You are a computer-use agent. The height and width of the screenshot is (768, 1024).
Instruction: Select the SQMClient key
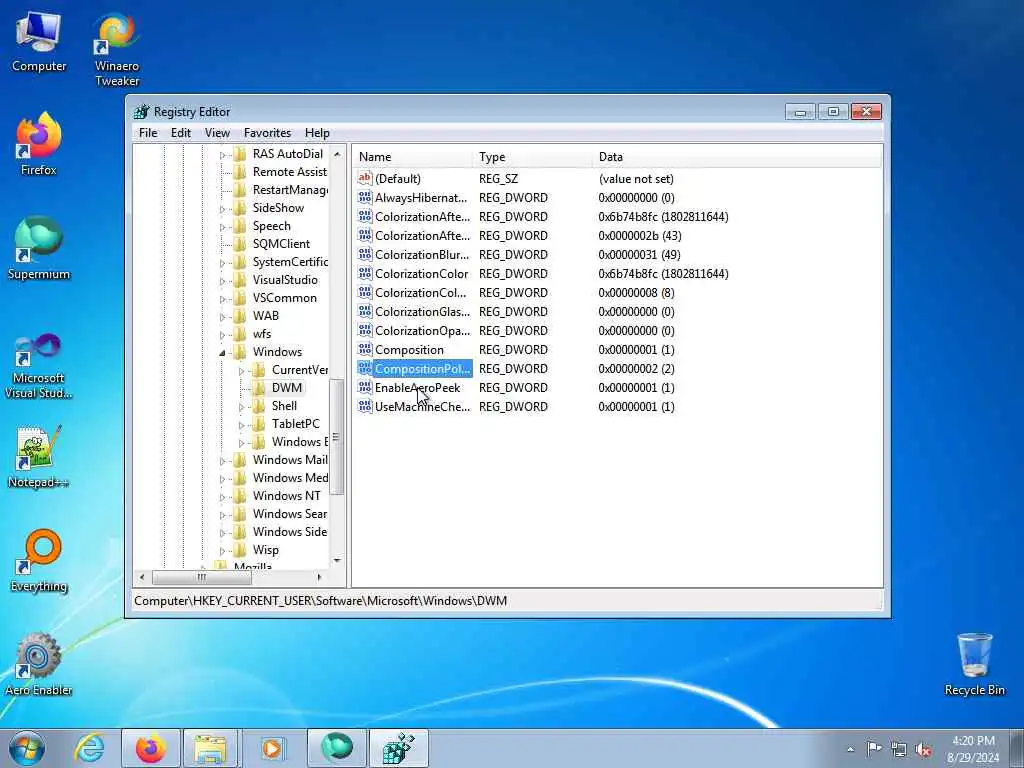pos(281,244)
